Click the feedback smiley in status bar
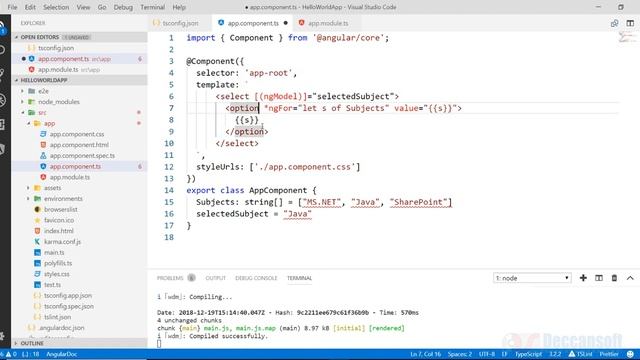 coord(631,354)
